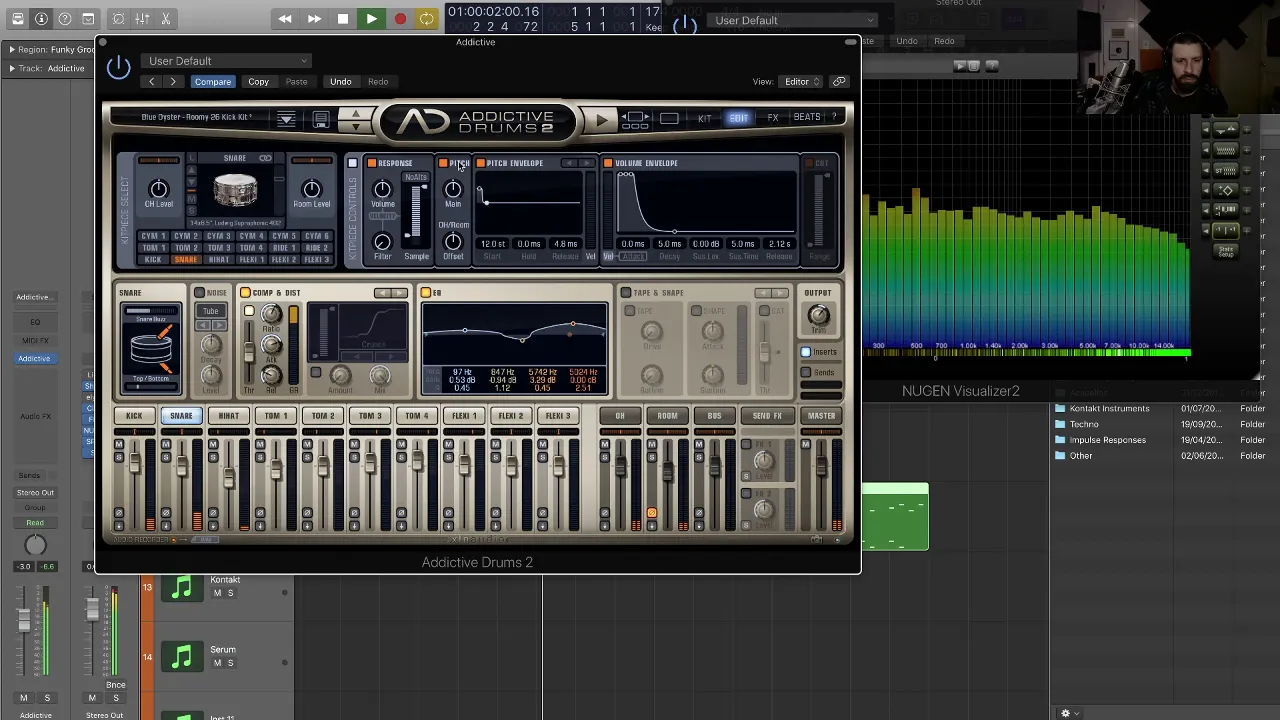This screenshot has width=1280, height=720.
Task: Click the Logic Library icon in the control bar
Action: pos(17,19)
